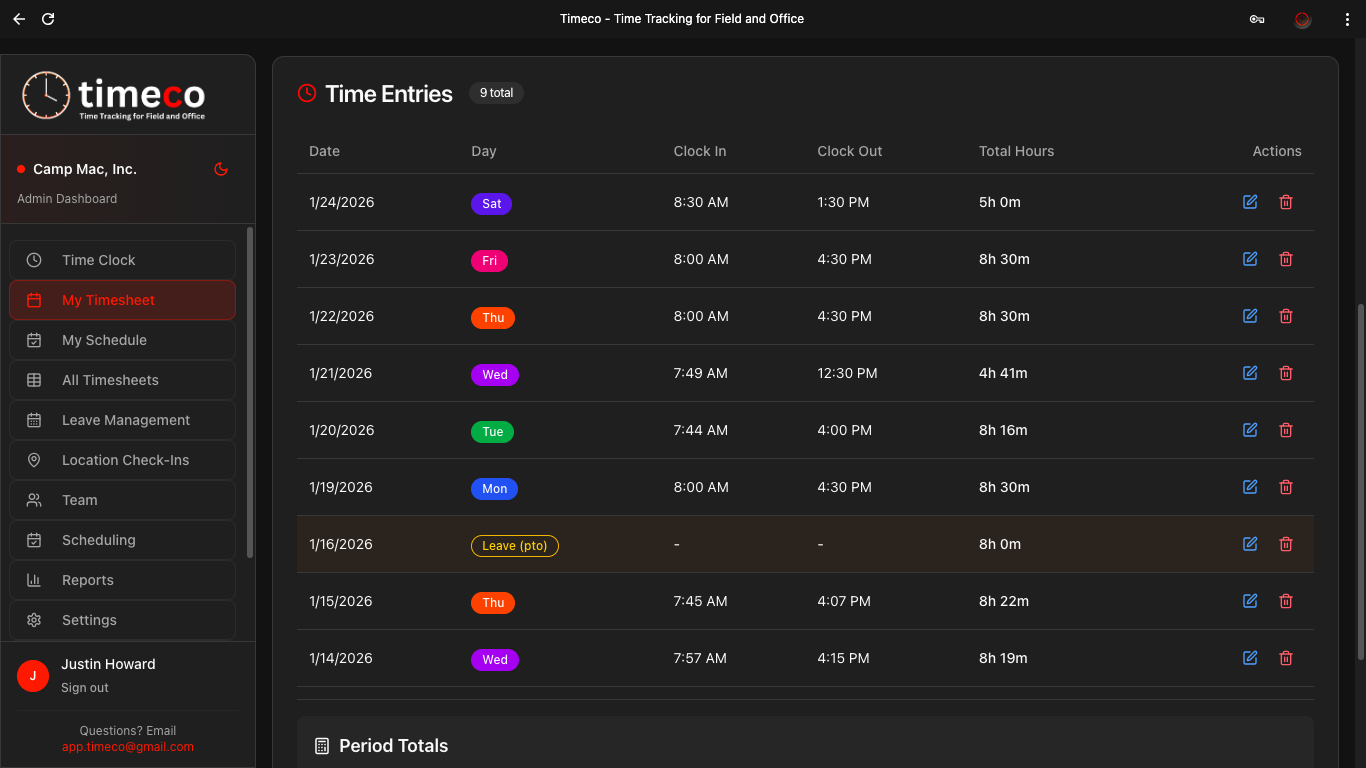1366x768 pixels.
Task: Click the Time Entries heading
Action: pyautogui.click(x=389, y=94)
